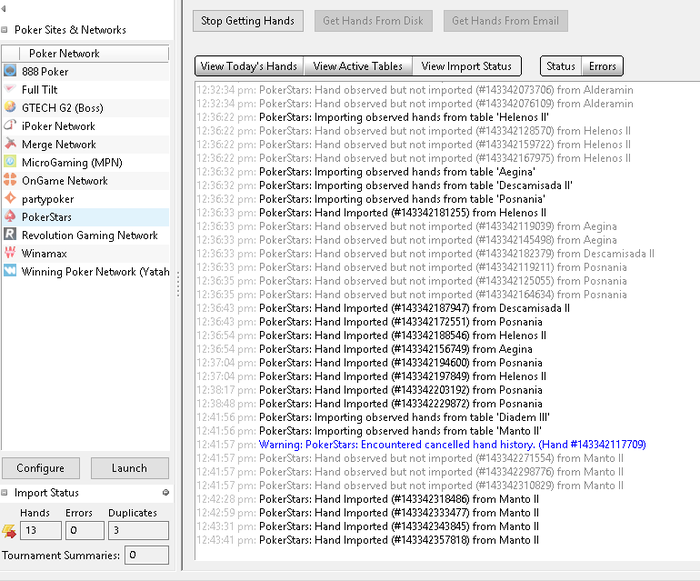700x581 pixels.
Task: Select Full Tilt in network list
Action: (86, 89)
